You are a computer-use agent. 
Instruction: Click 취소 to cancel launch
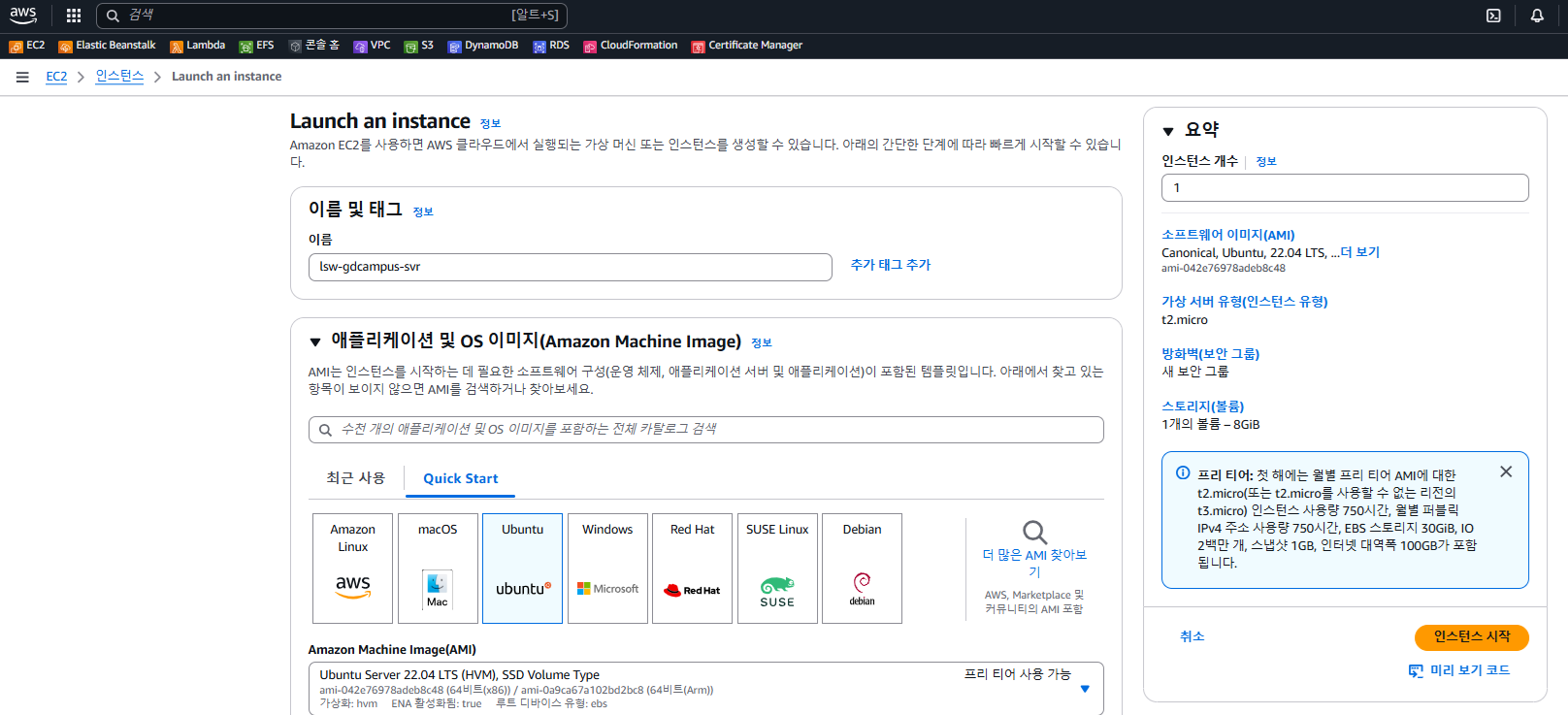1192,636
